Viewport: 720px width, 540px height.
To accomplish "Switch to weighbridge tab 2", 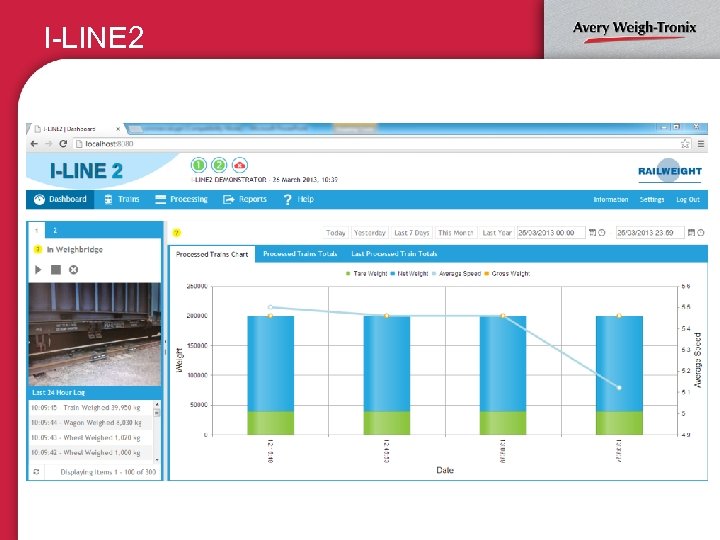I will click(55, 231).
